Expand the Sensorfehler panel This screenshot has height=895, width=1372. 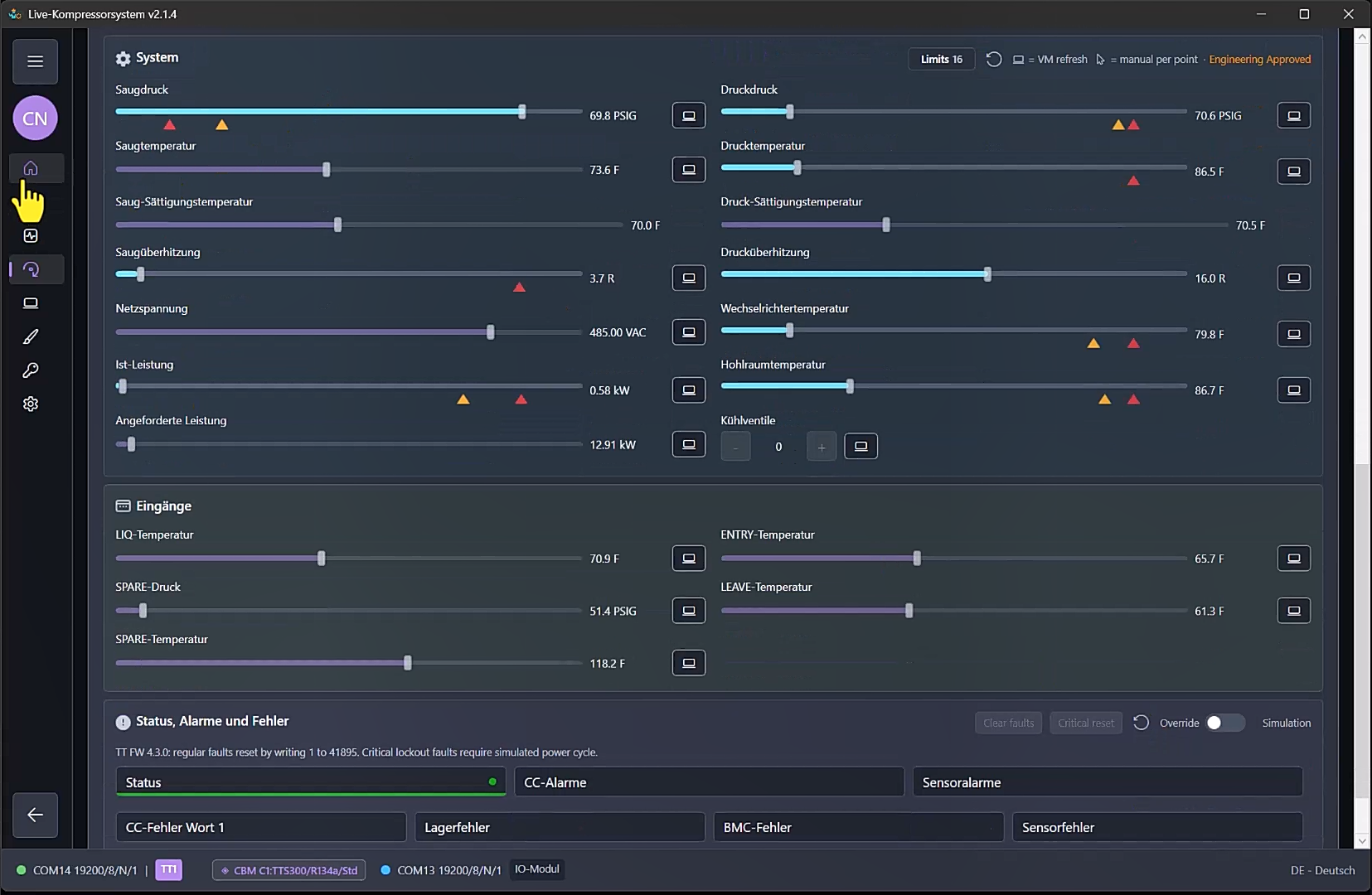click(1157, 827)
